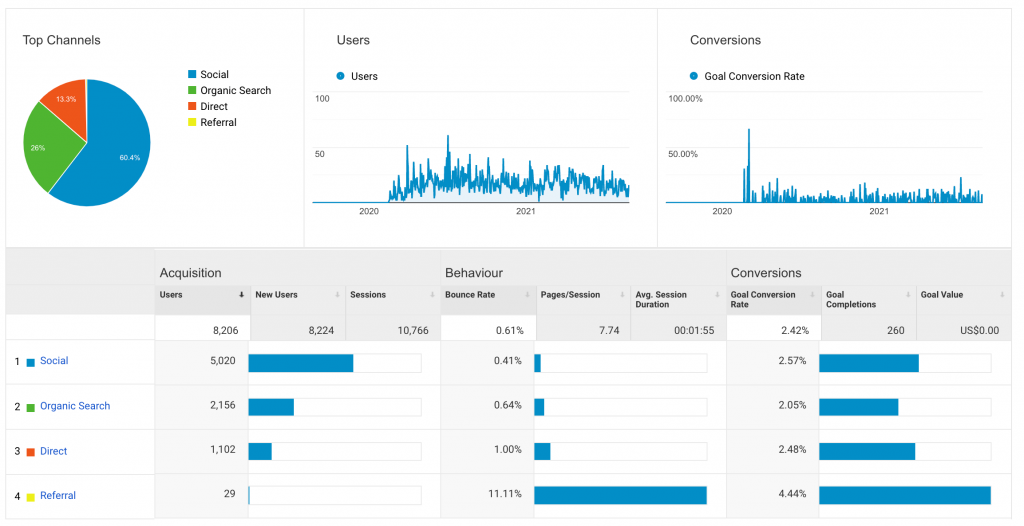Open the Referral channel link

(58, 496)
